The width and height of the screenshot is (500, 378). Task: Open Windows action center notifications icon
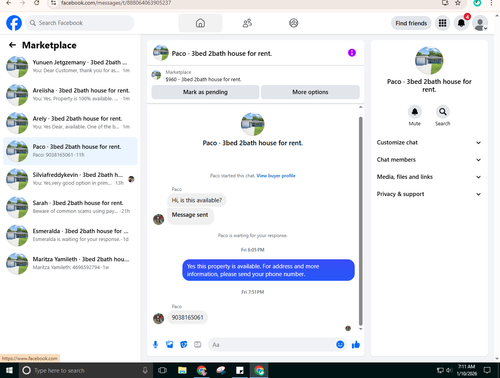pyautogui.click(x=487, y=370)
